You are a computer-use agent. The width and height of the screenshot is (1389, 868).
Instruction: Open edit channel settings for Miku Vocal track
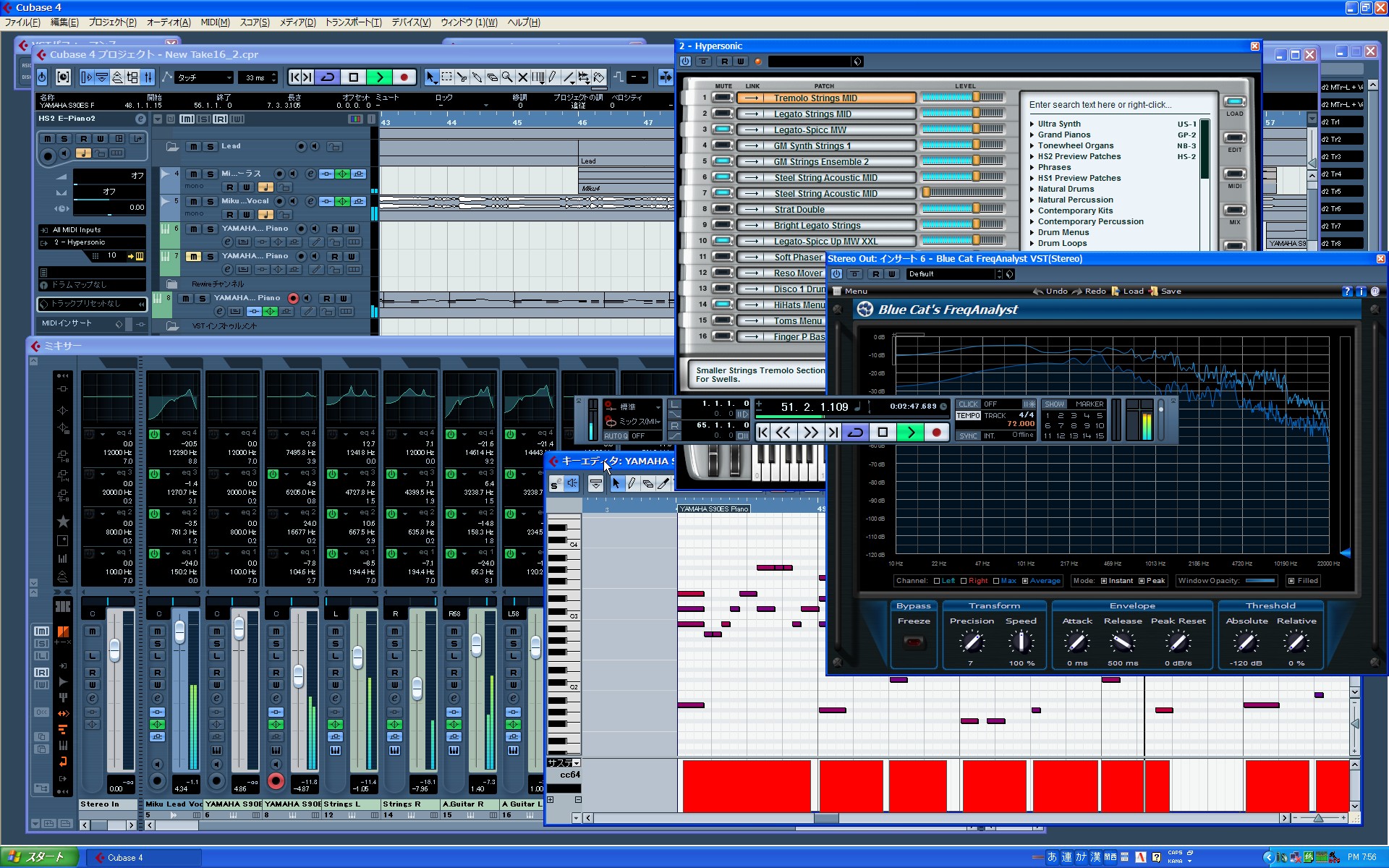pos(310,201)
